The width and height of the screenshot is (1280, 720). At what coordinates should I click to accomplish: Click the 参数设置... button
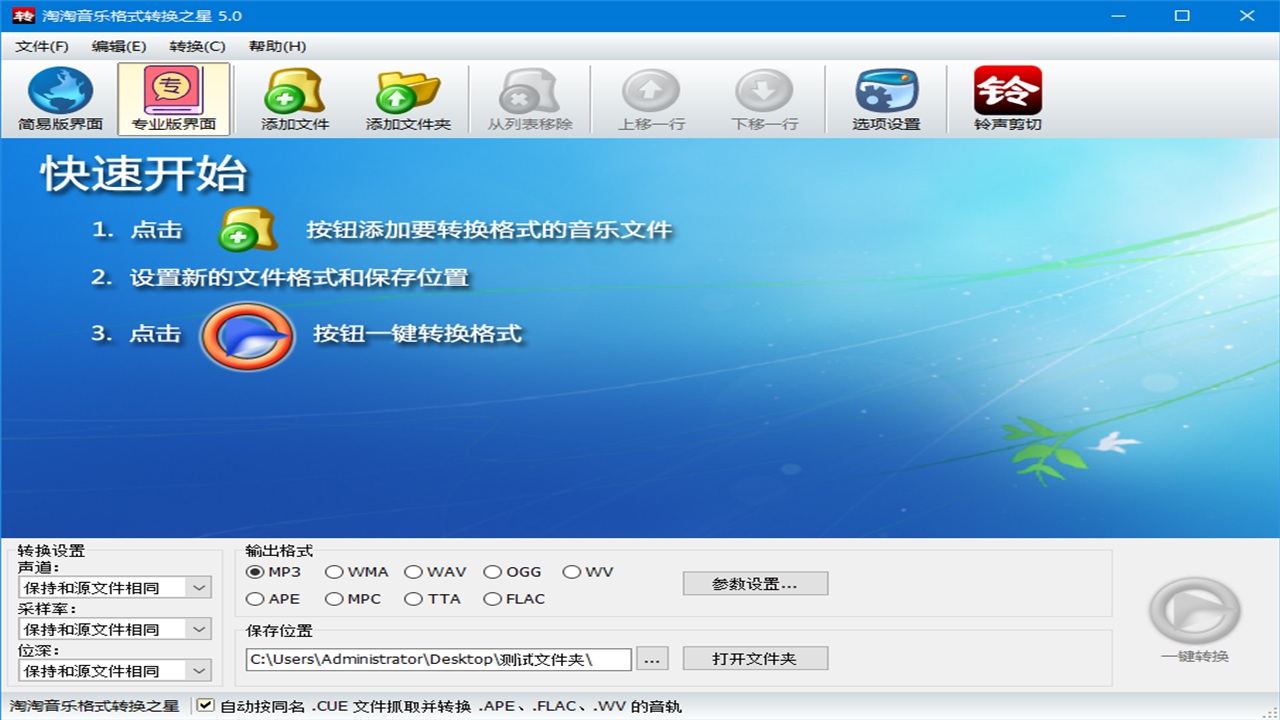pos(755,584)
